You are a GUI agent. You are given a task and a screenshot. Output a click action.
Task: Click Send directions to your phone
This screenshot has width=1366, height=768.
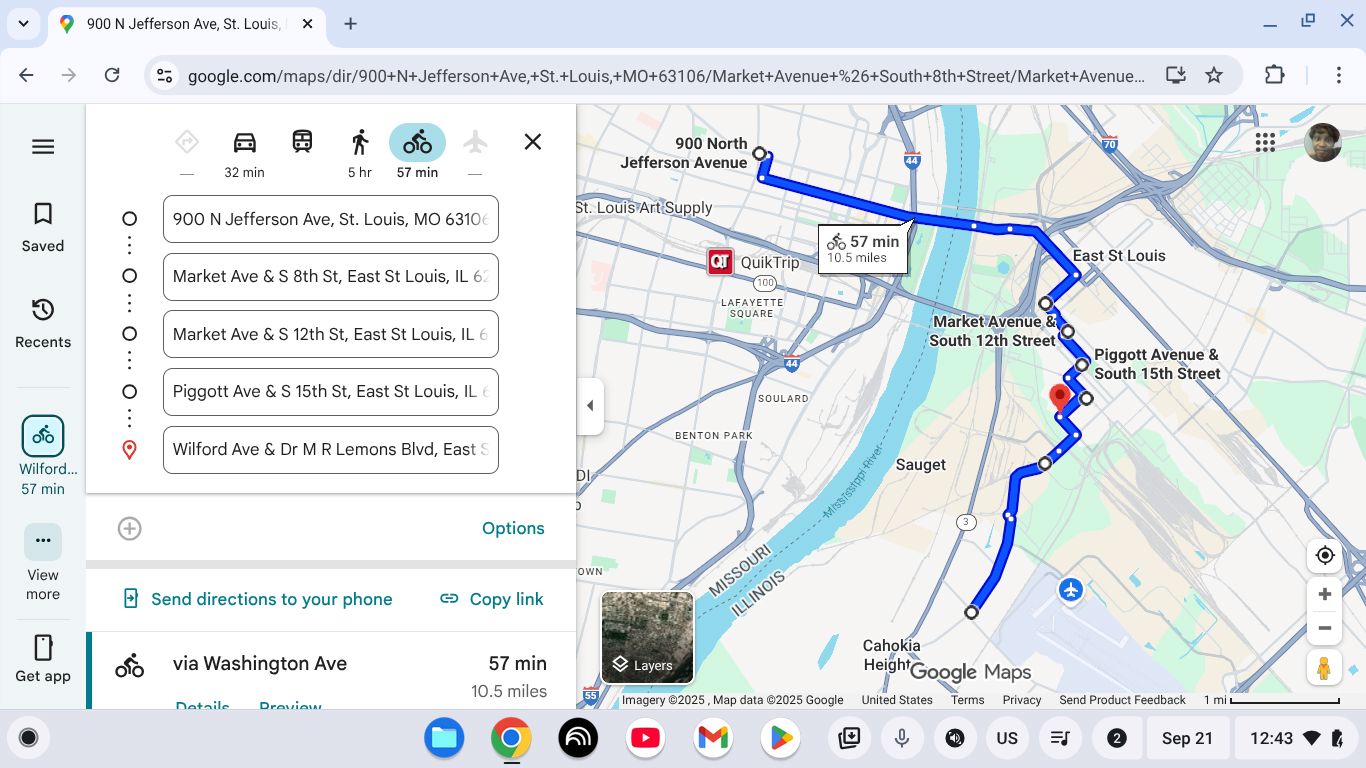pyautogui.click(x=258, y=599)
